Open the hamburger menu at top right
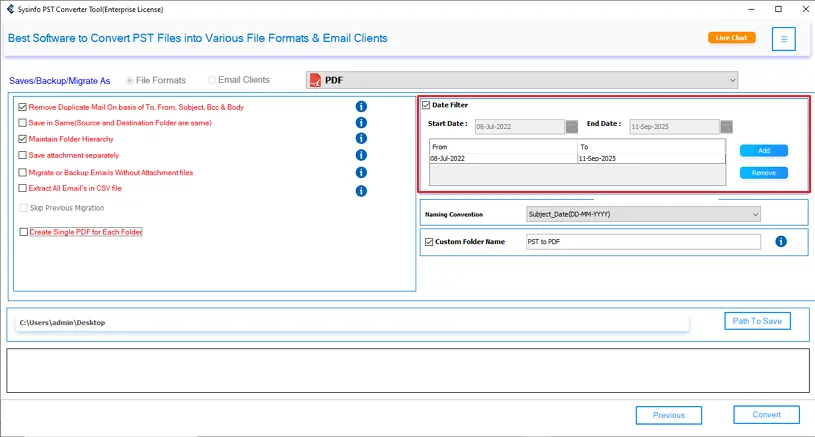 coord(784,39)
